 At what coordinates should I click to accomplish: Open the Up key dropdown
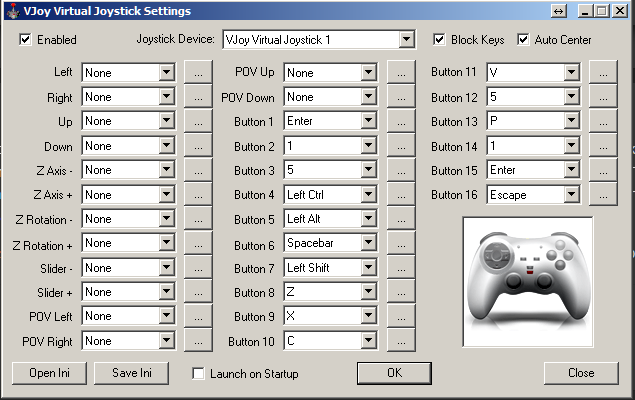166,121
